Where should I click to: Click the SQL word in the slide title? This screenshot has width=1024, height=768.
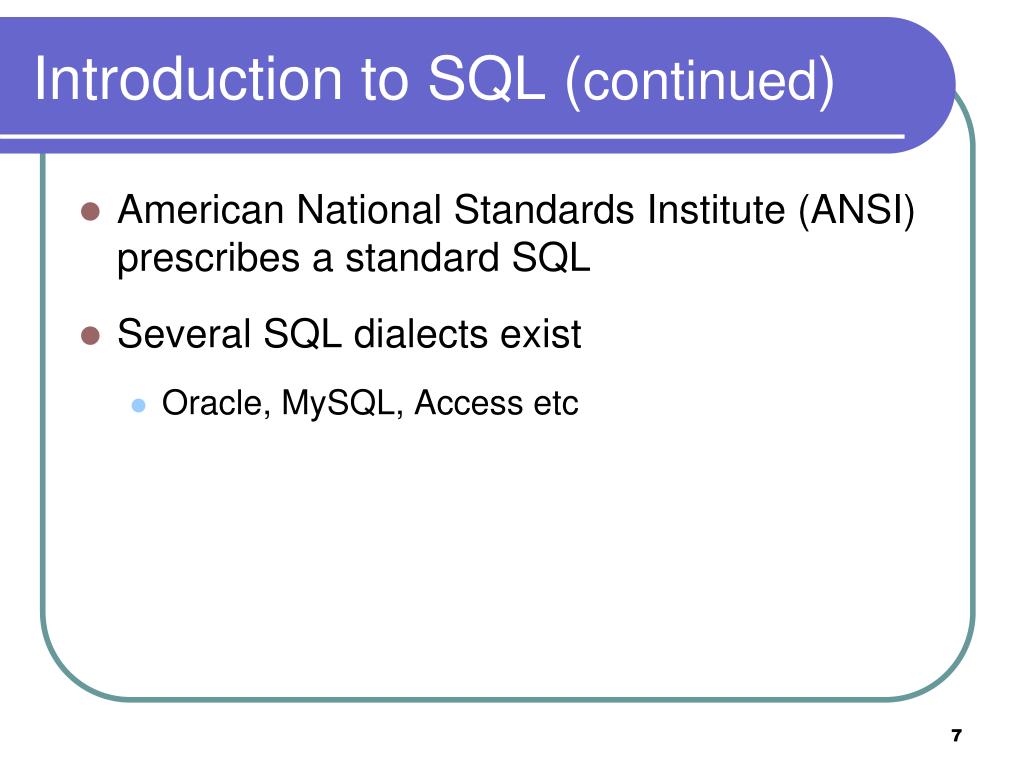pyautogui.click(x=486, y=78)
